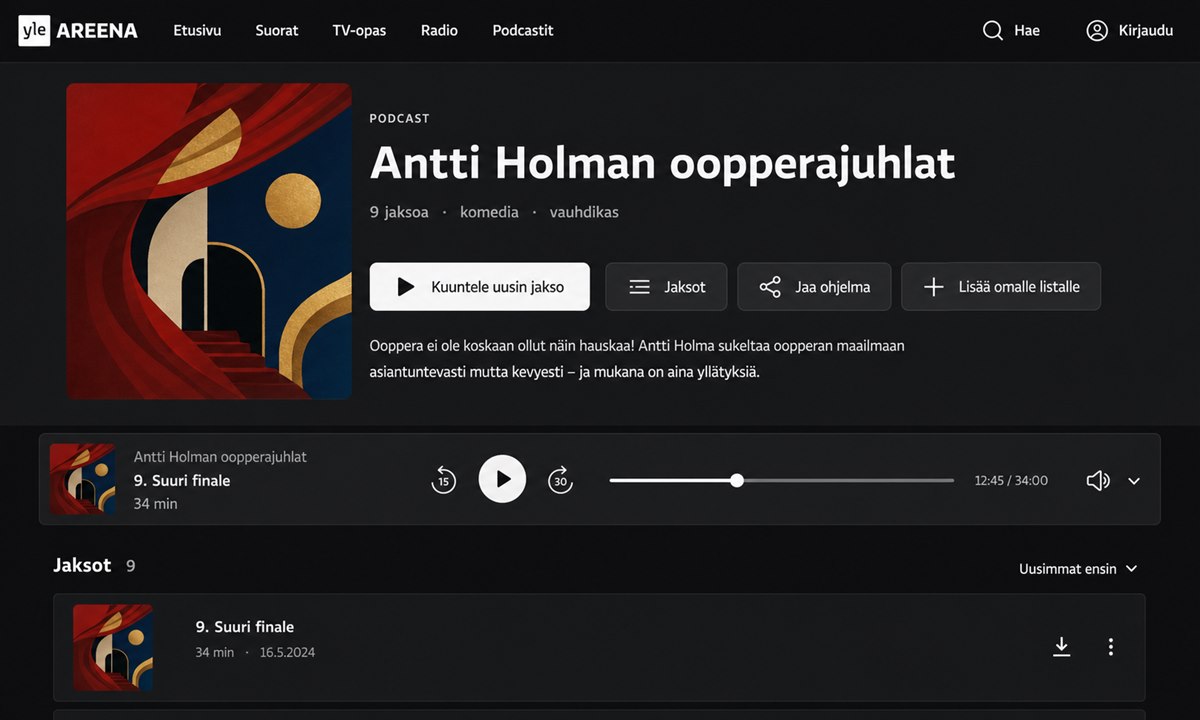This screenshot has height=720, width=1200.
Task: Download the Suuri finale episode
Action: pos(1062,647)
